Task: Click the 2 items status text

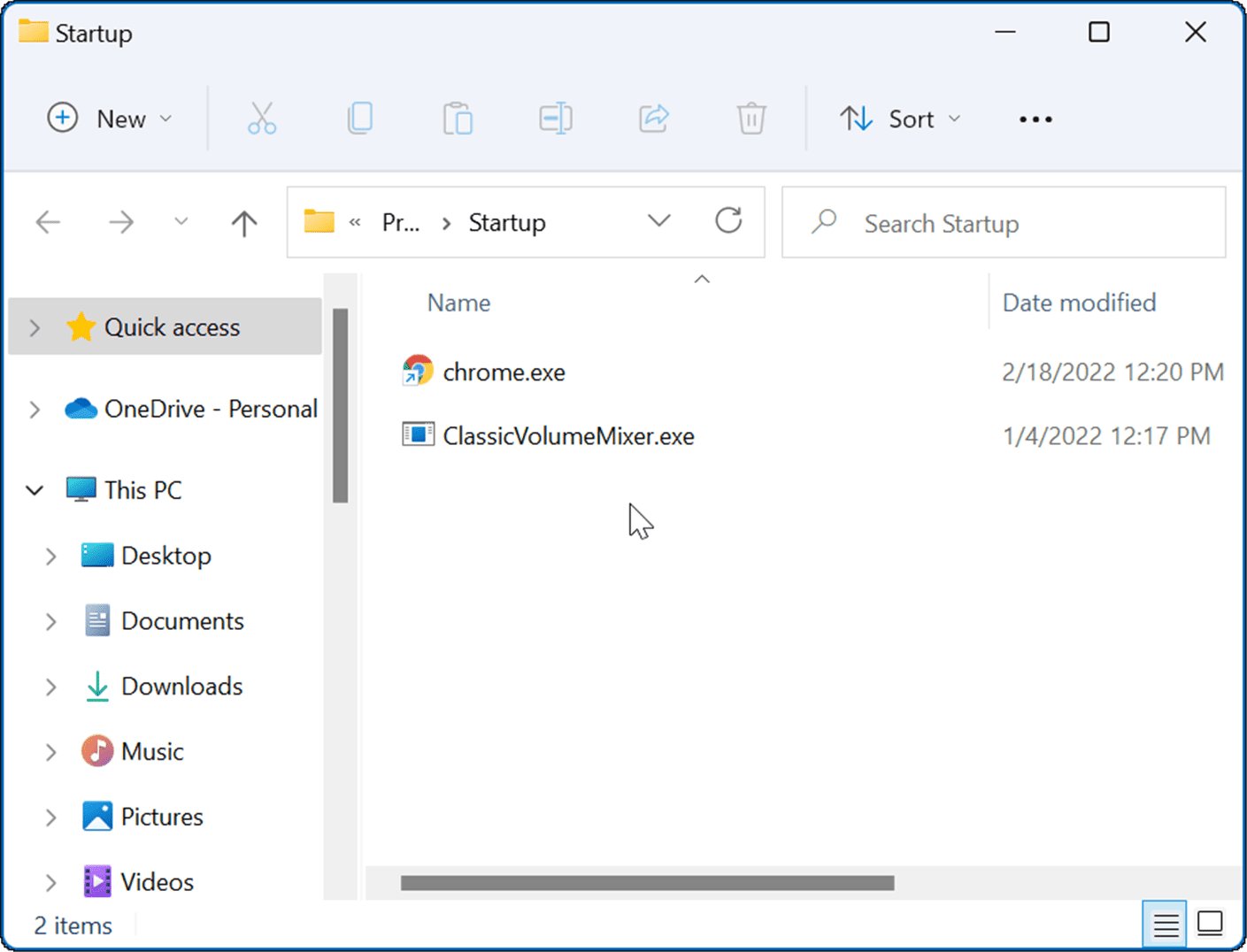Action: (x=73, y=925)
